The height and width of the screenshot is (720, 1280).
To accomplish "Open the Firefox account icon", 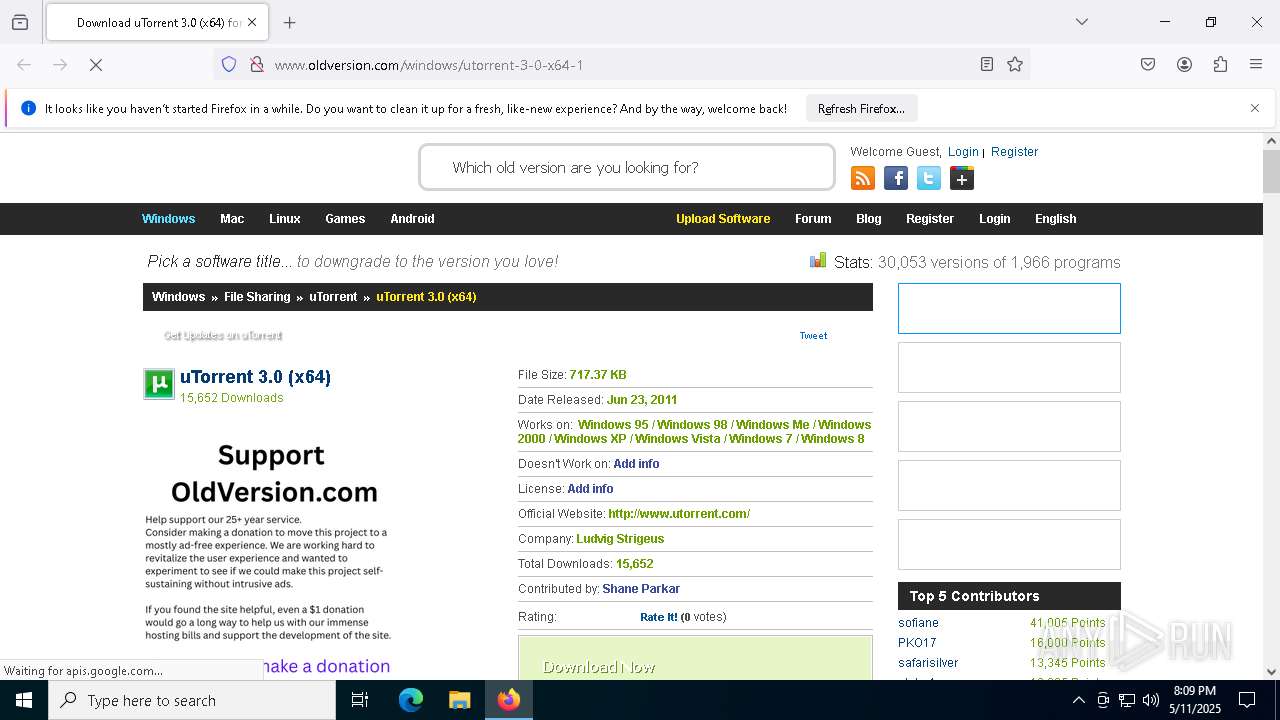I will (x=1184, y=65).
